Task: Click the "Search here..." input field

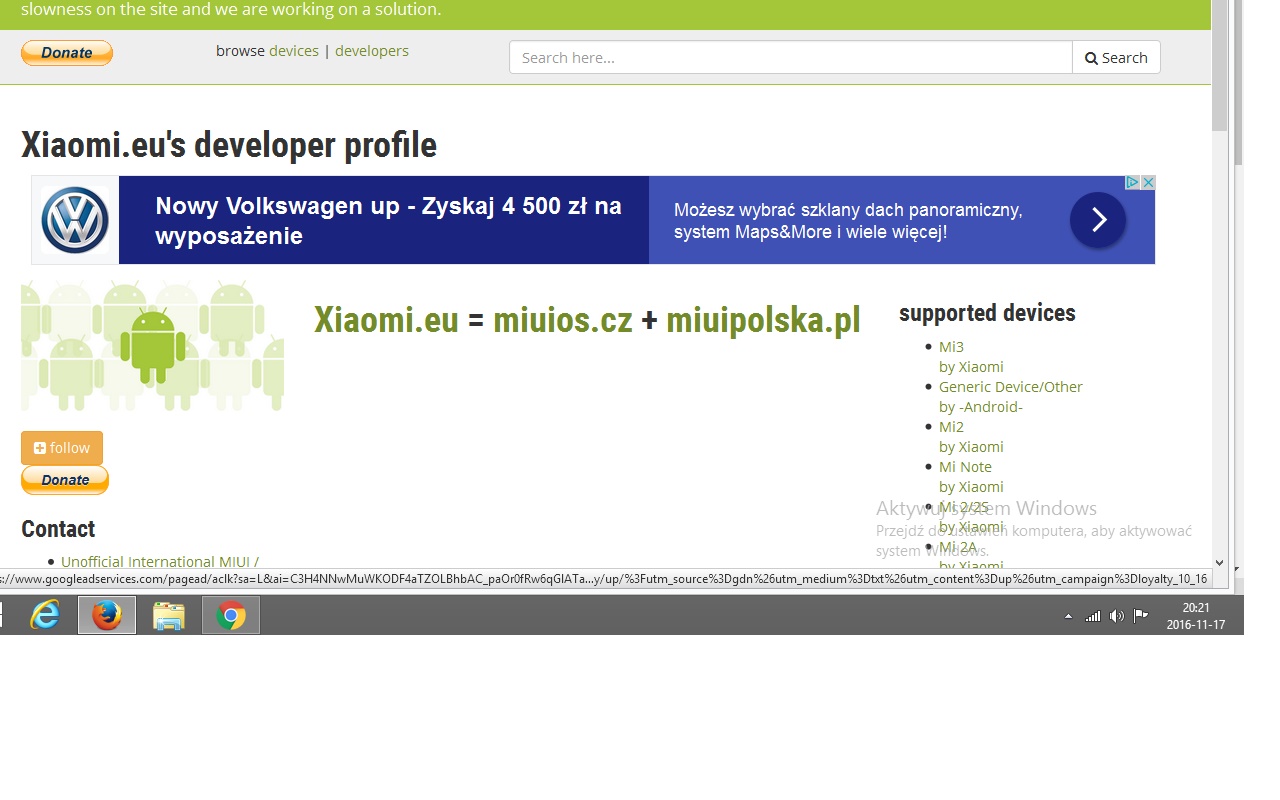Action: [790, 58]
